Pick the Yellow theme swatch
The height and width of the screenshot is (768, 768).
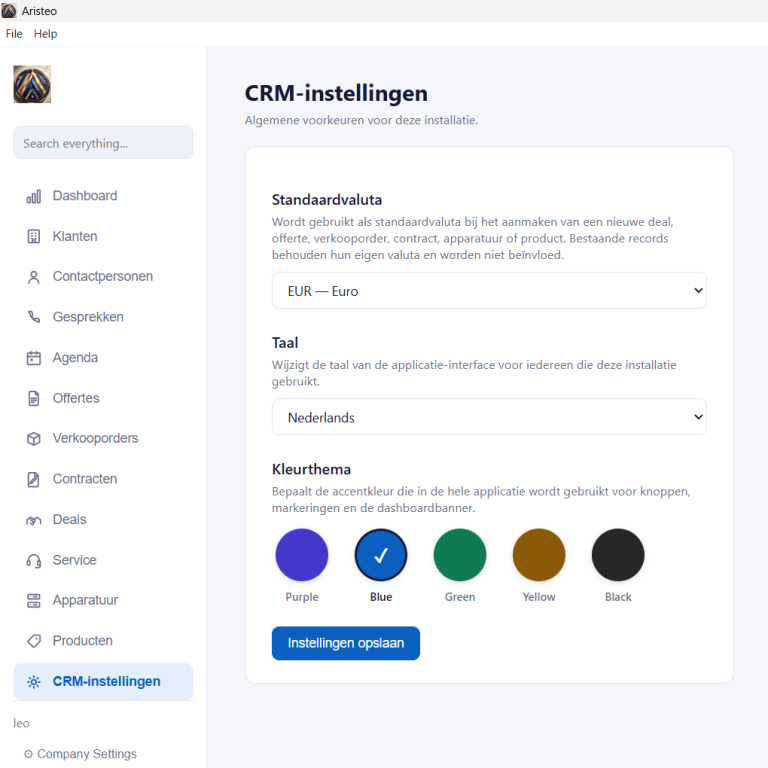(539, 555)
